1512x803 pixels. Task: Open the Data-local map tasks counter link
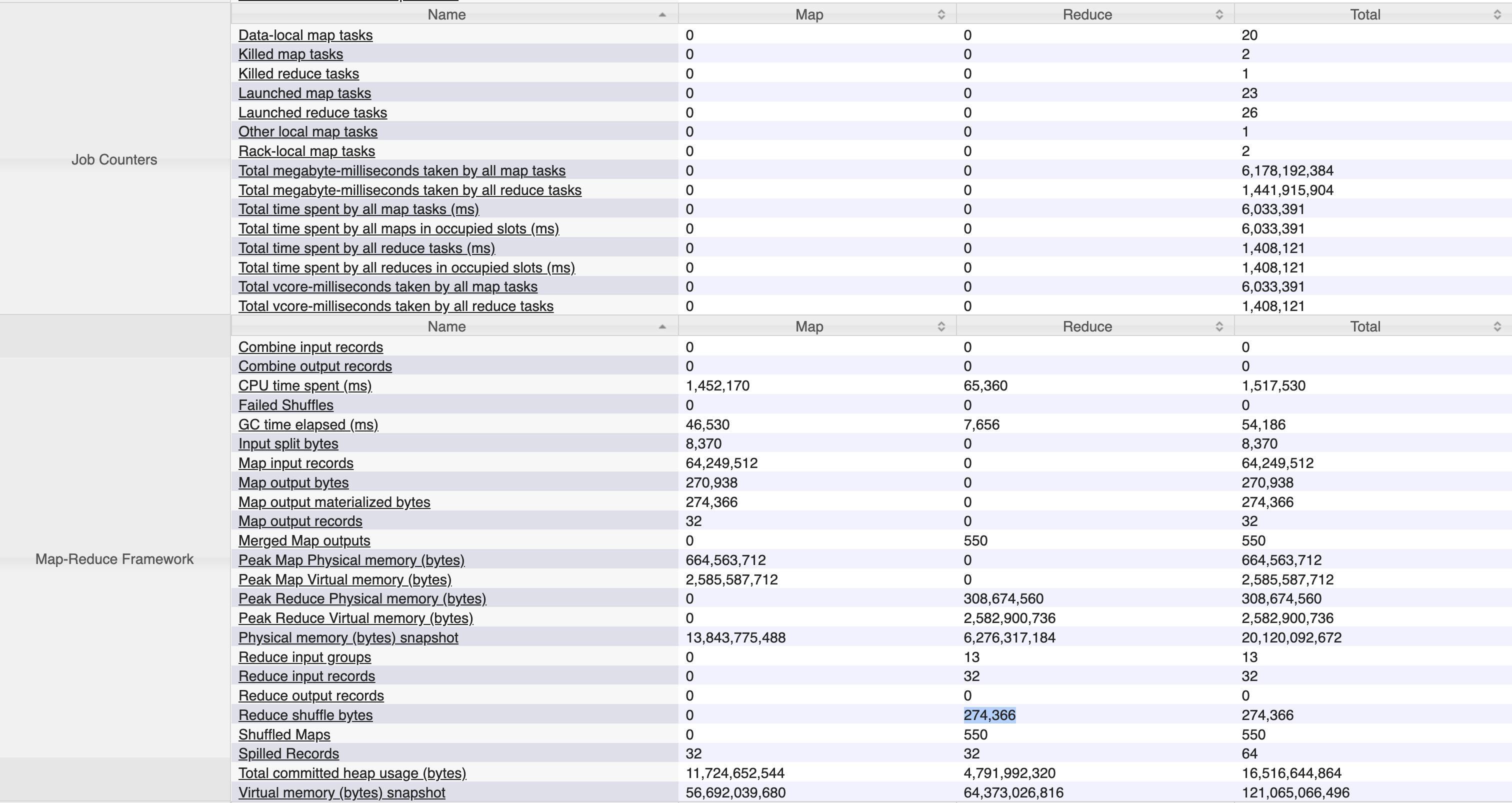305,35
